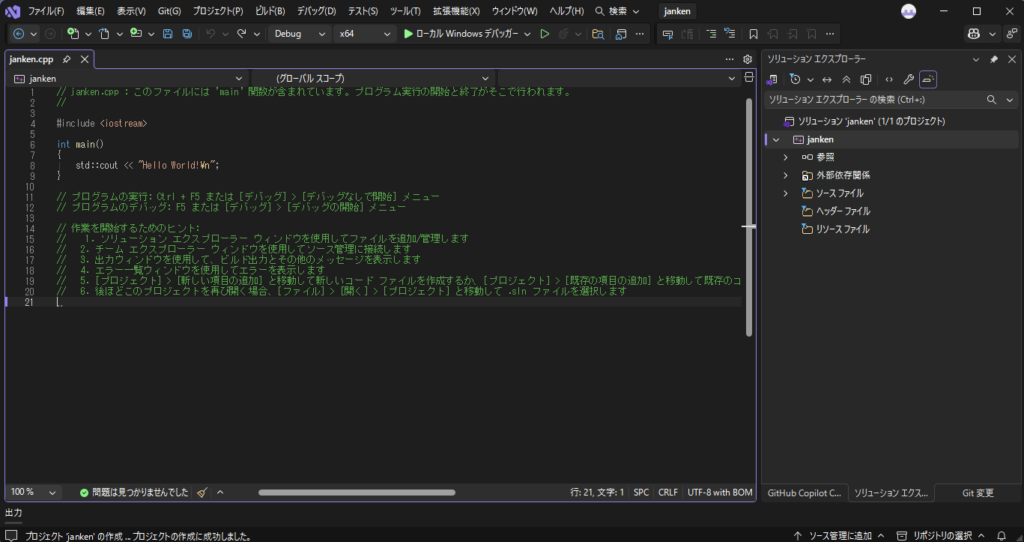Screen dimensions: 1024x542
Task: Click the Save janken.cpp single-disk icon
Action: tap(168, 34)
